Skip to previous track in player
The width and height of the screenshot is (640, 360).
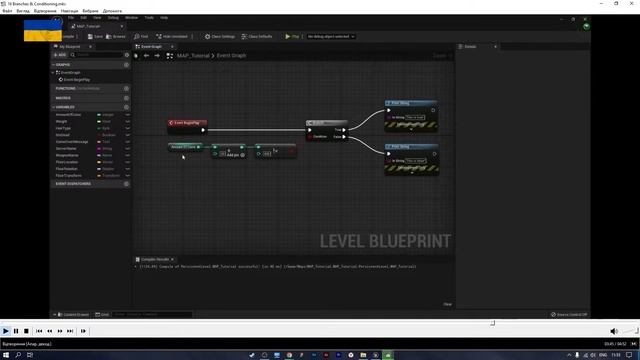point(39,331)
